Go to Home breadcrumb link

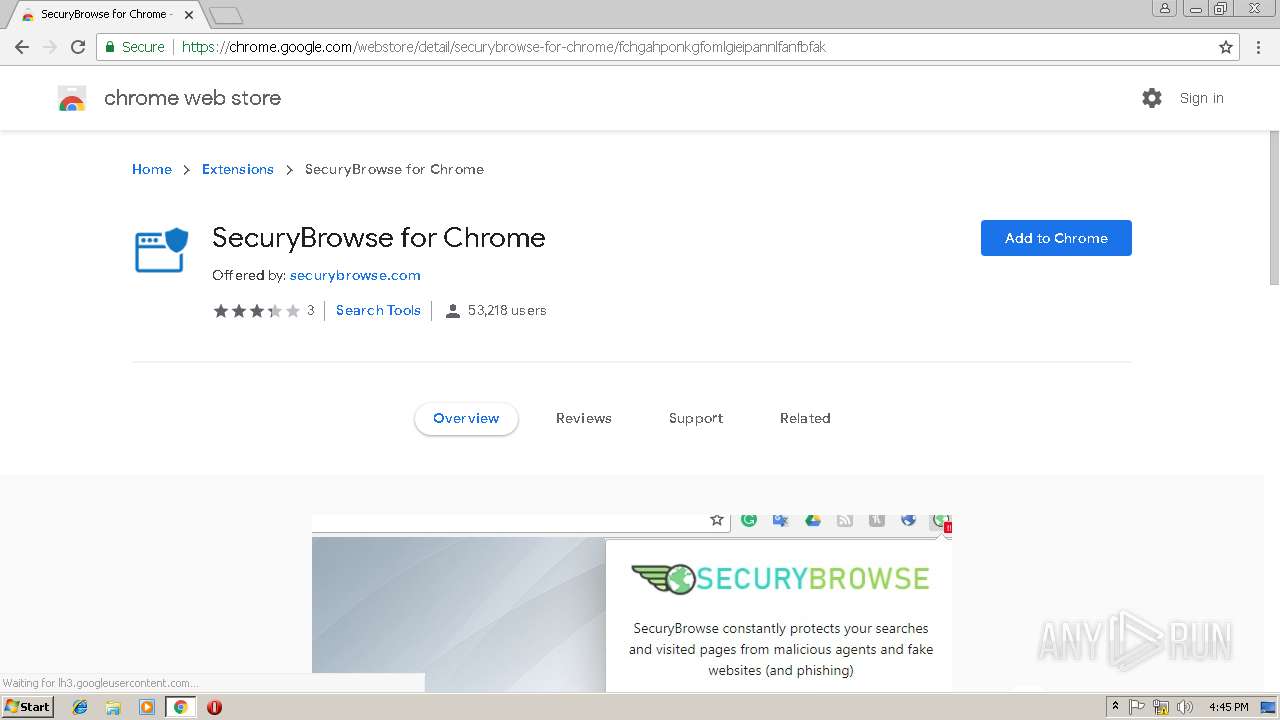tap(152, 169)
